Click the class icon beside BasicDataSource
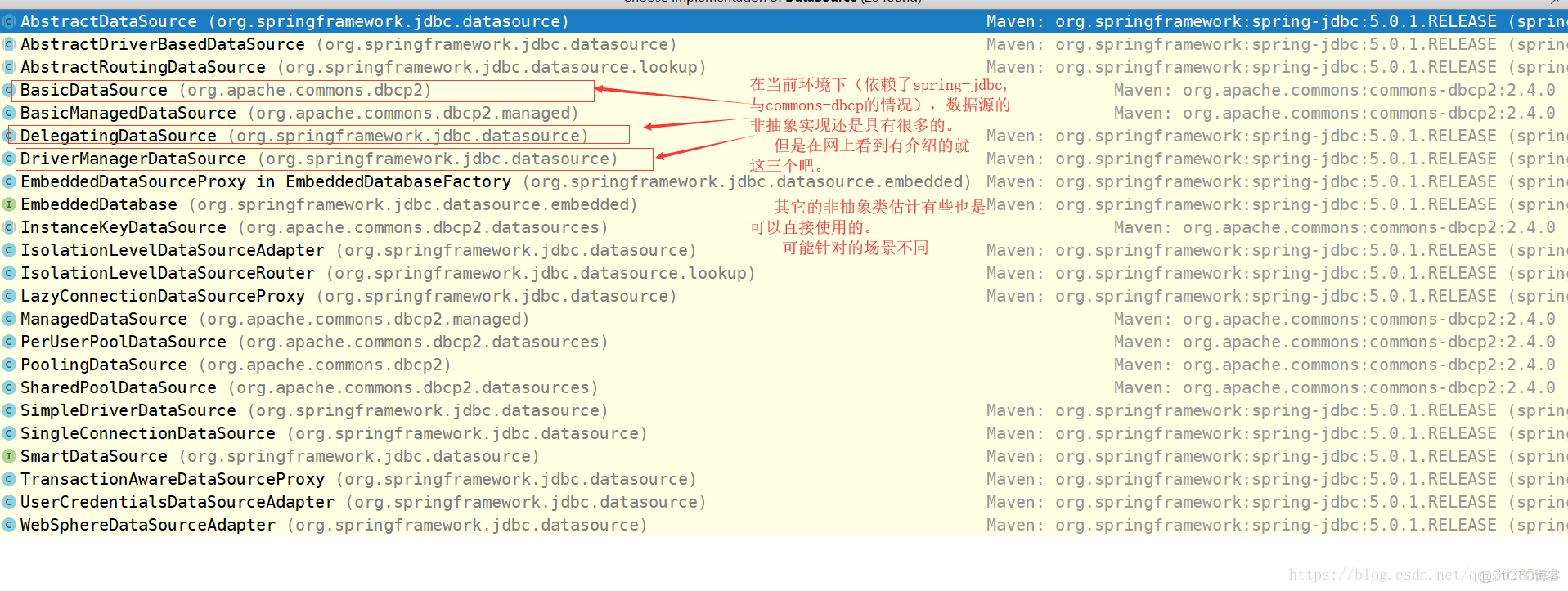 click(x=8, y=90)
